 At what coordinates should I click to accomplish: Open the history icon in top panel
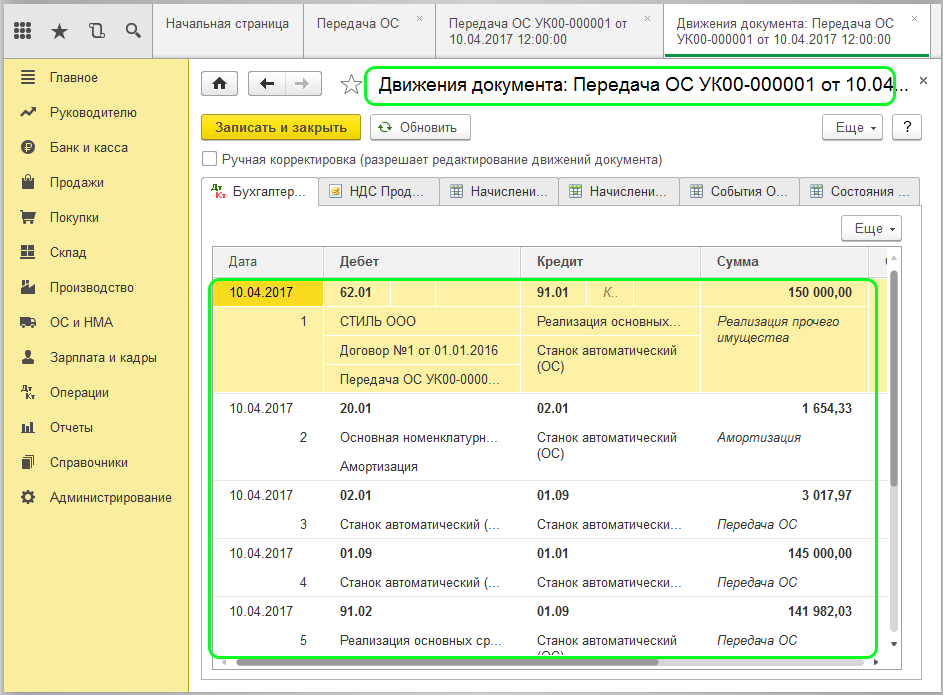[x=96, y=31]
